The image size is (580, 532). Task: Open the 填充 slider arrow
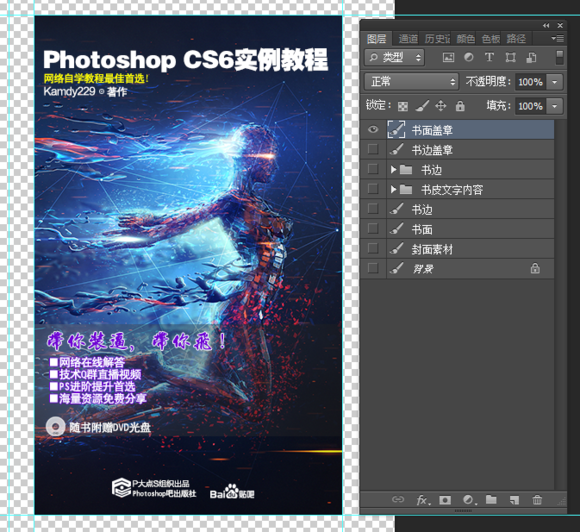point(554,106)
